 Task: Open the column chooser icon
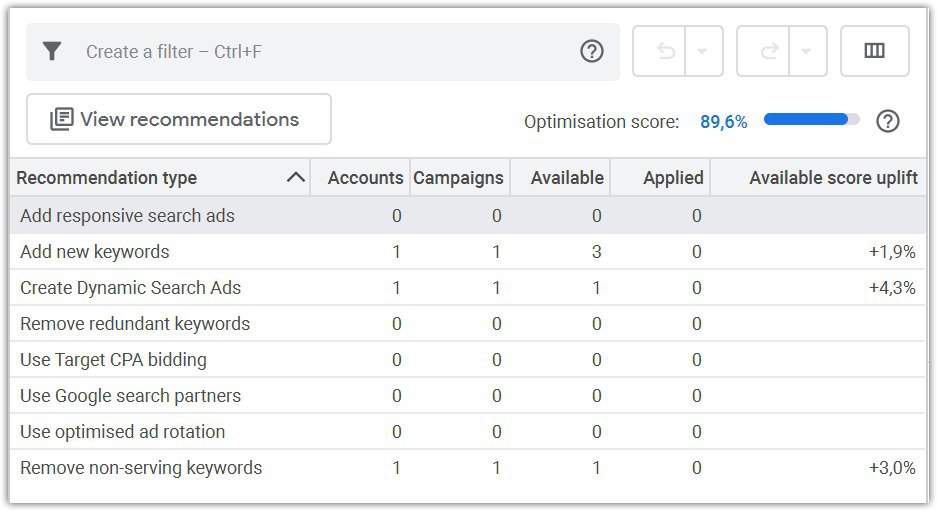point(874,51)
